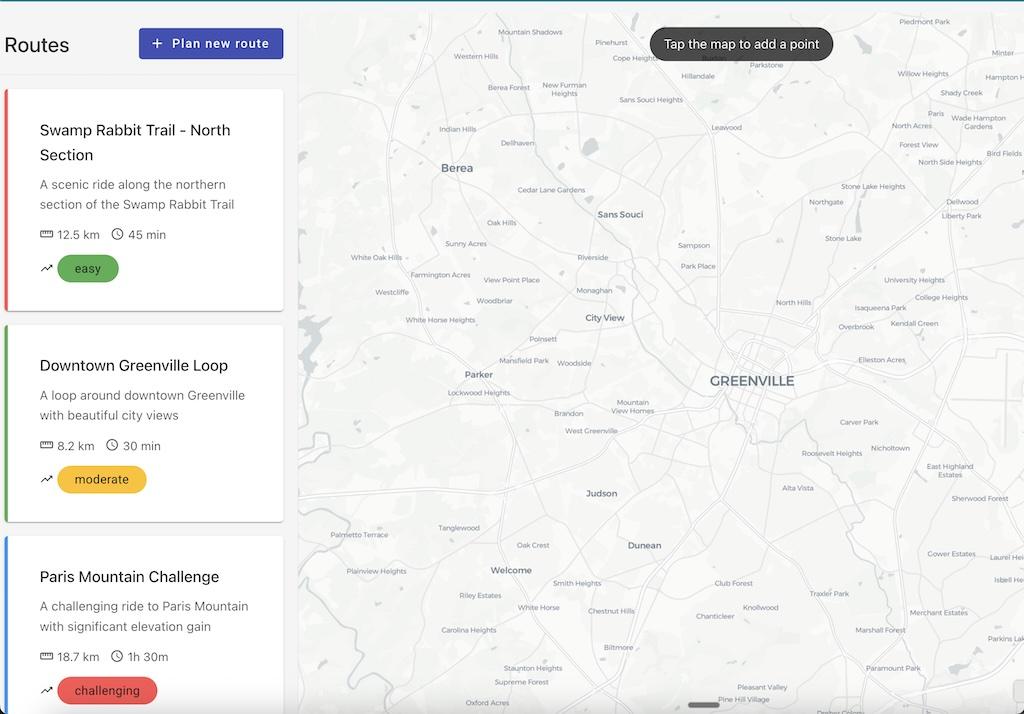Open the Swamp Rabbit Trail - North Section card
This screenshot has height=714, width=1024.
(x=144, y=200)
